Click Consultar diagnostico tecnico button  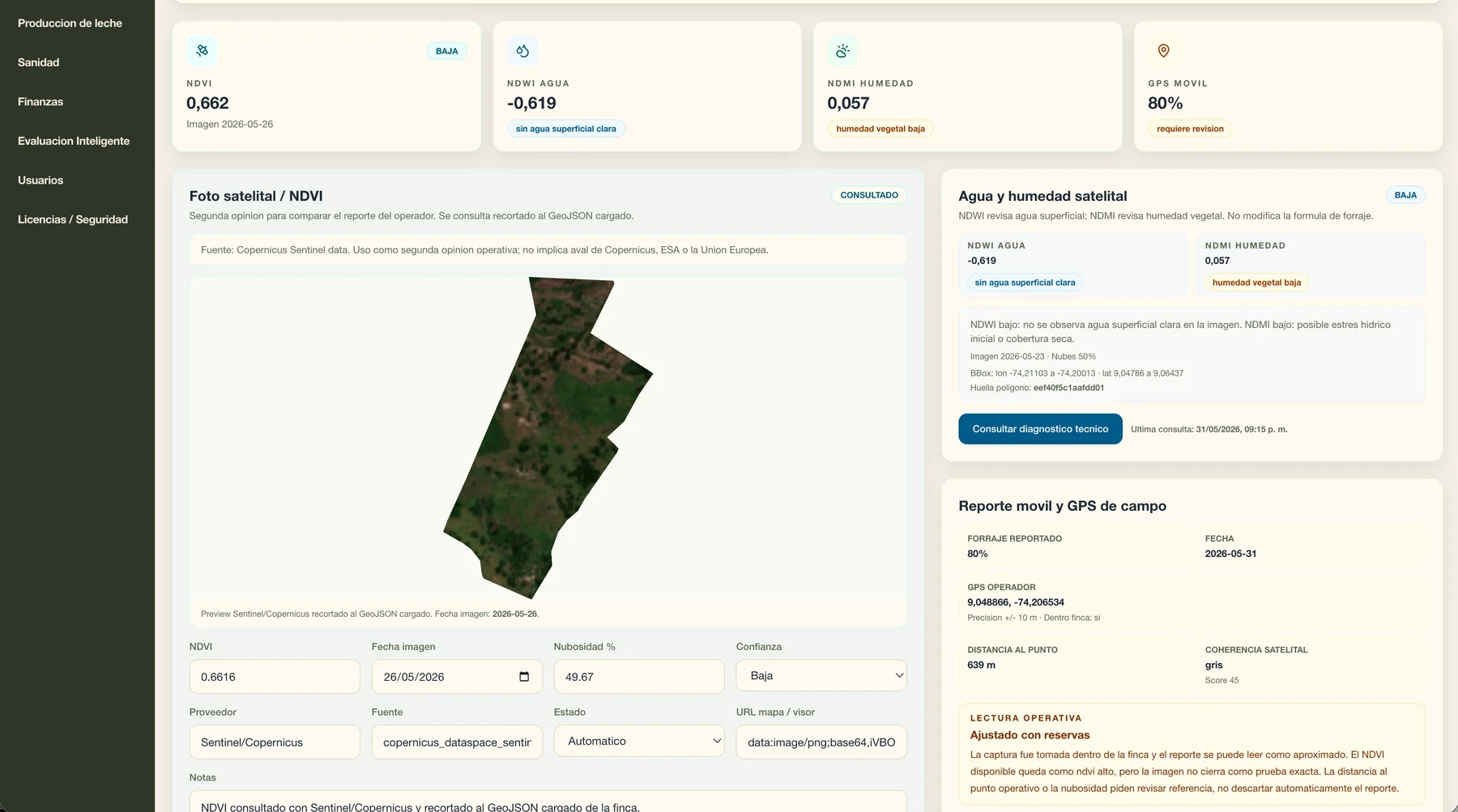click(1040, 429)
